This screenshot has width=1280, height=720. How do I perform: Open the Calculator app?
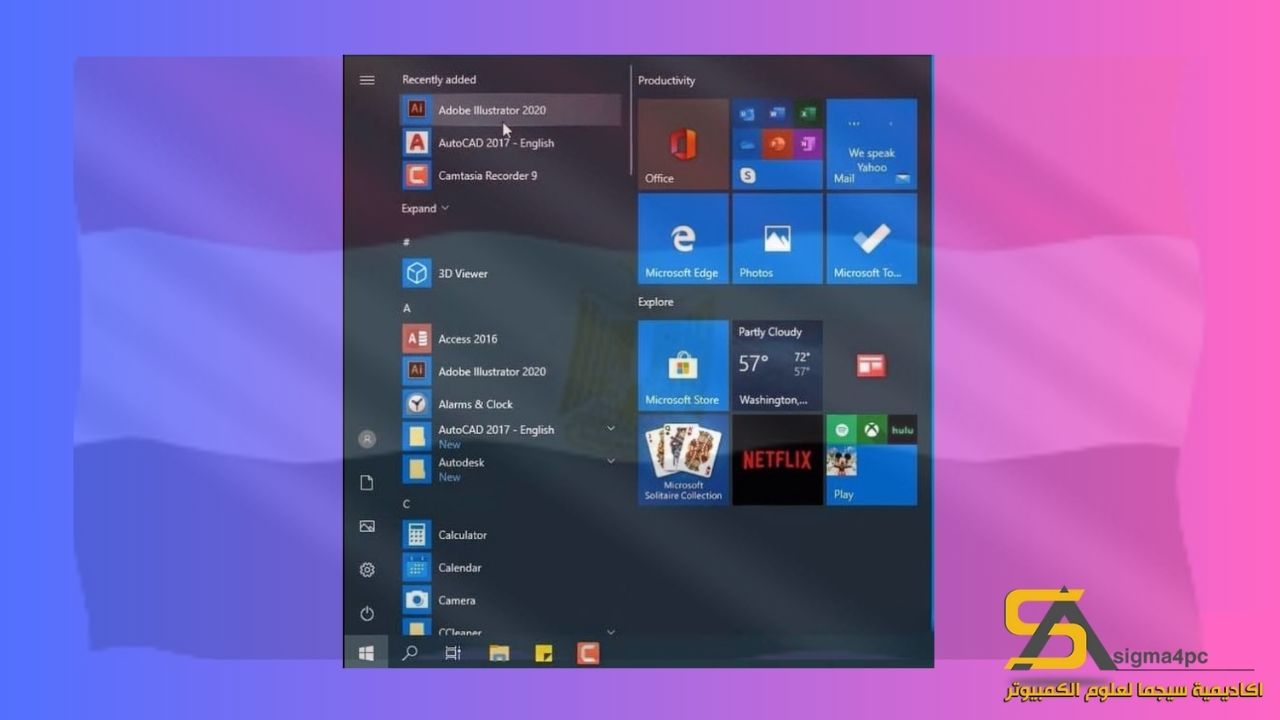coord(510,535)
